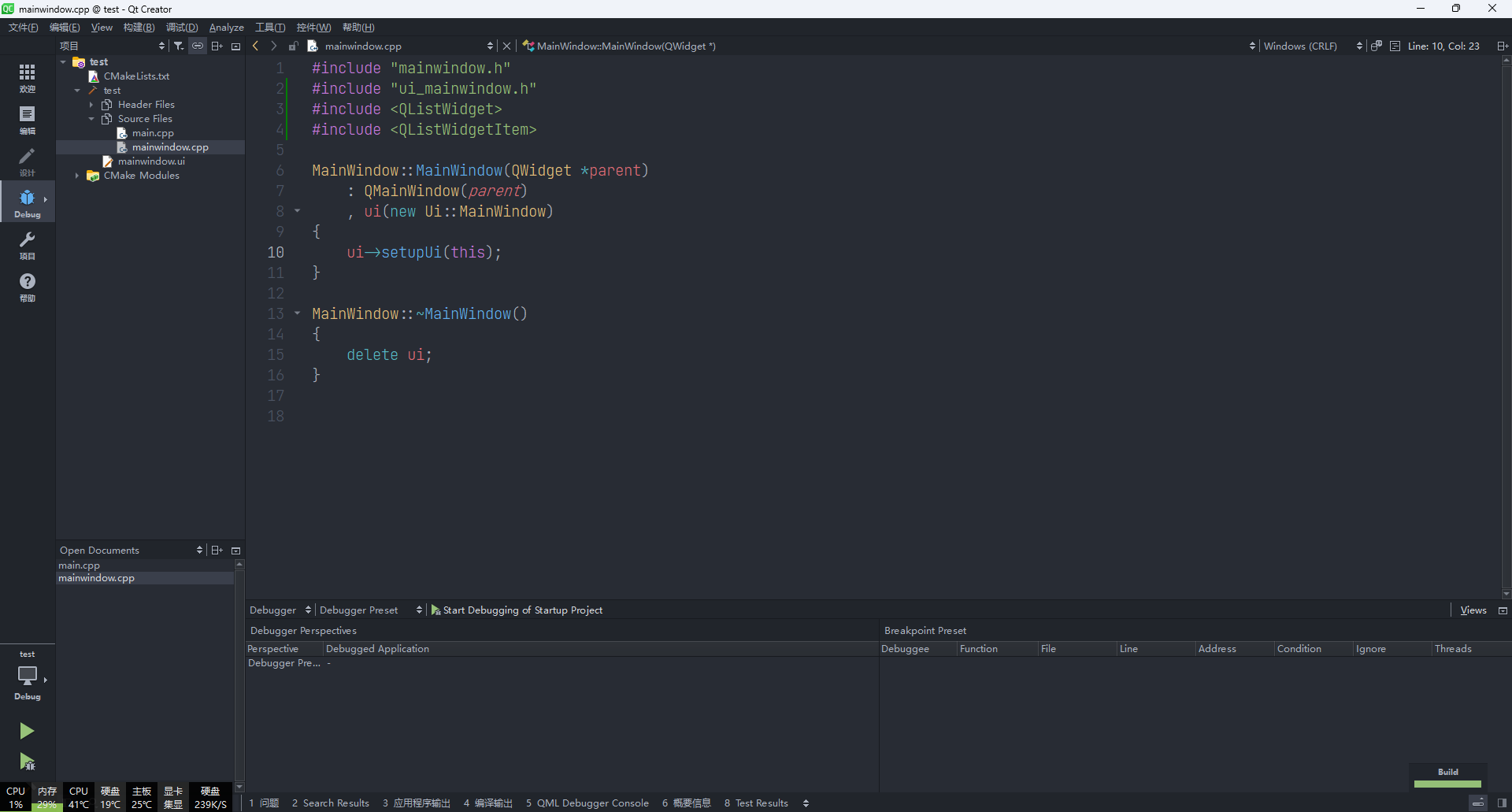Open the 构建(B) menu
The width and height of the screenshot is (1512, 812).
[139, 28]
